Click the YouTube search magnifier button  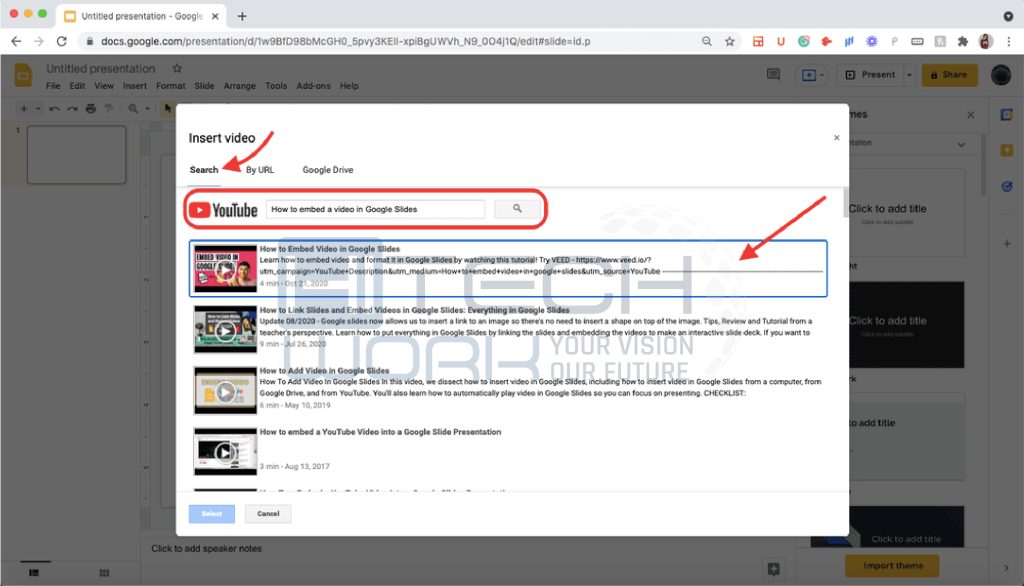coord(517,208)
